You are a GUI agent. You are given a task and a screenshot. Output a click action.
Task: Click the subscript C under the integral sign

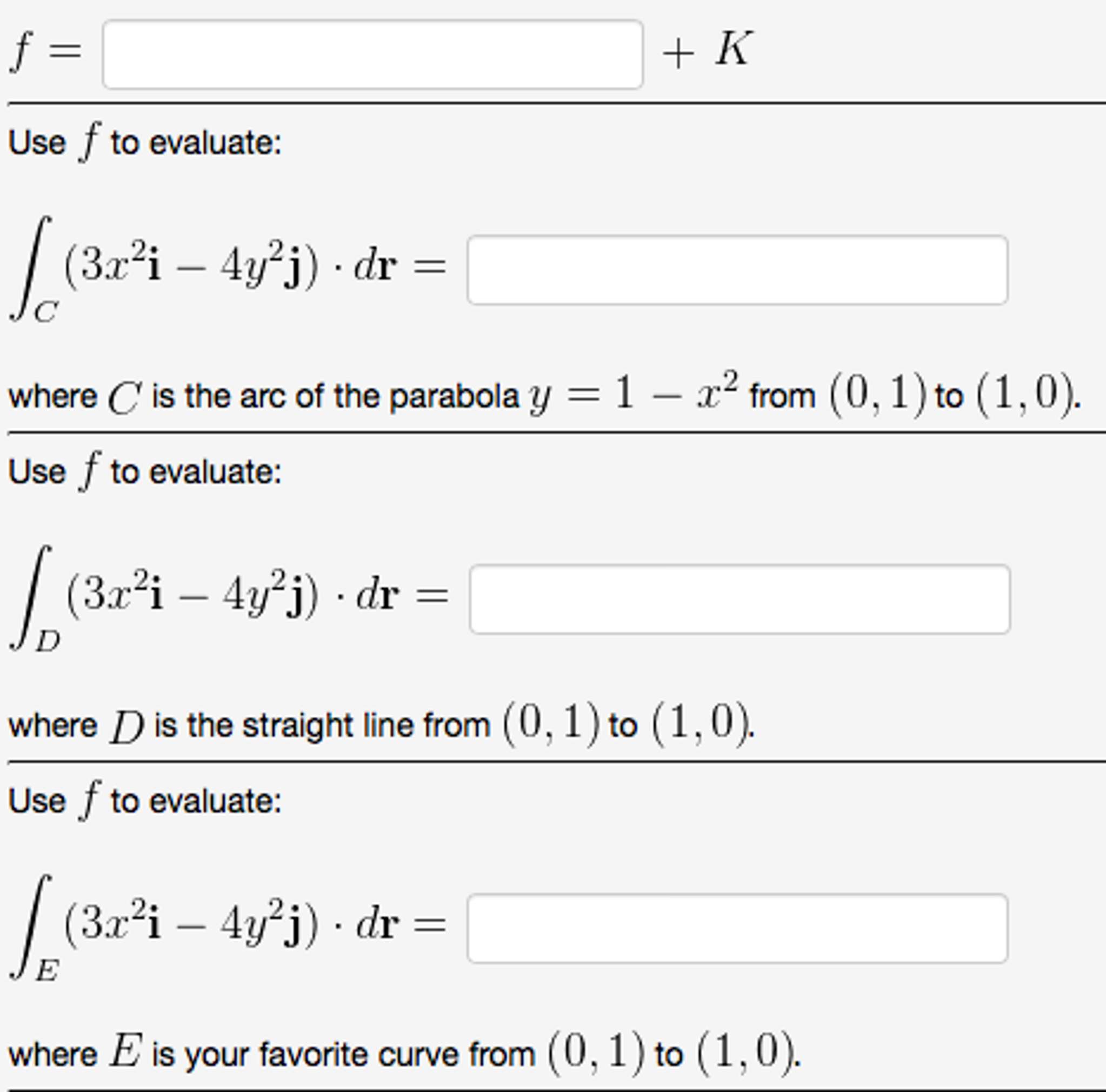pos(46,312)
